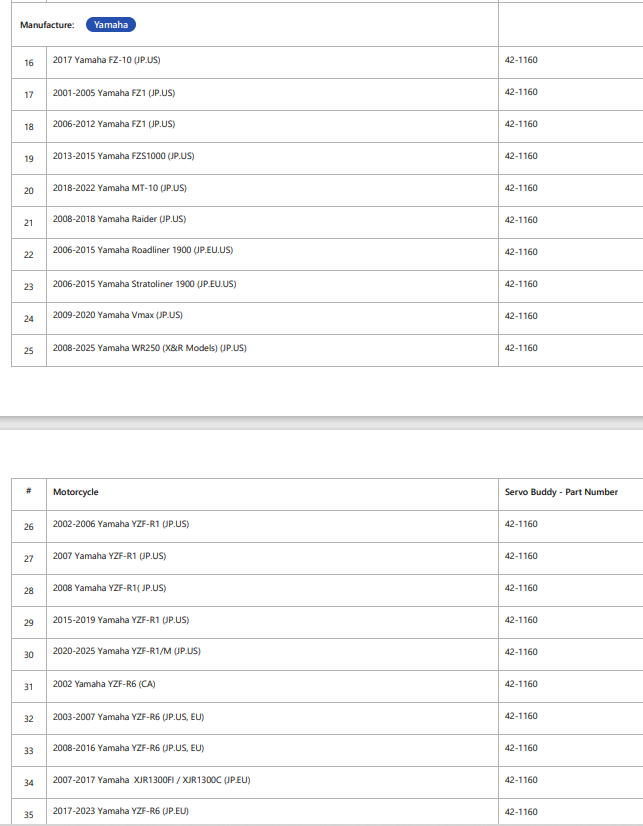This screenshot has width=643, height=826.
Task: Click the Servo Buddy - Part Number header
Action: point(561,492)
